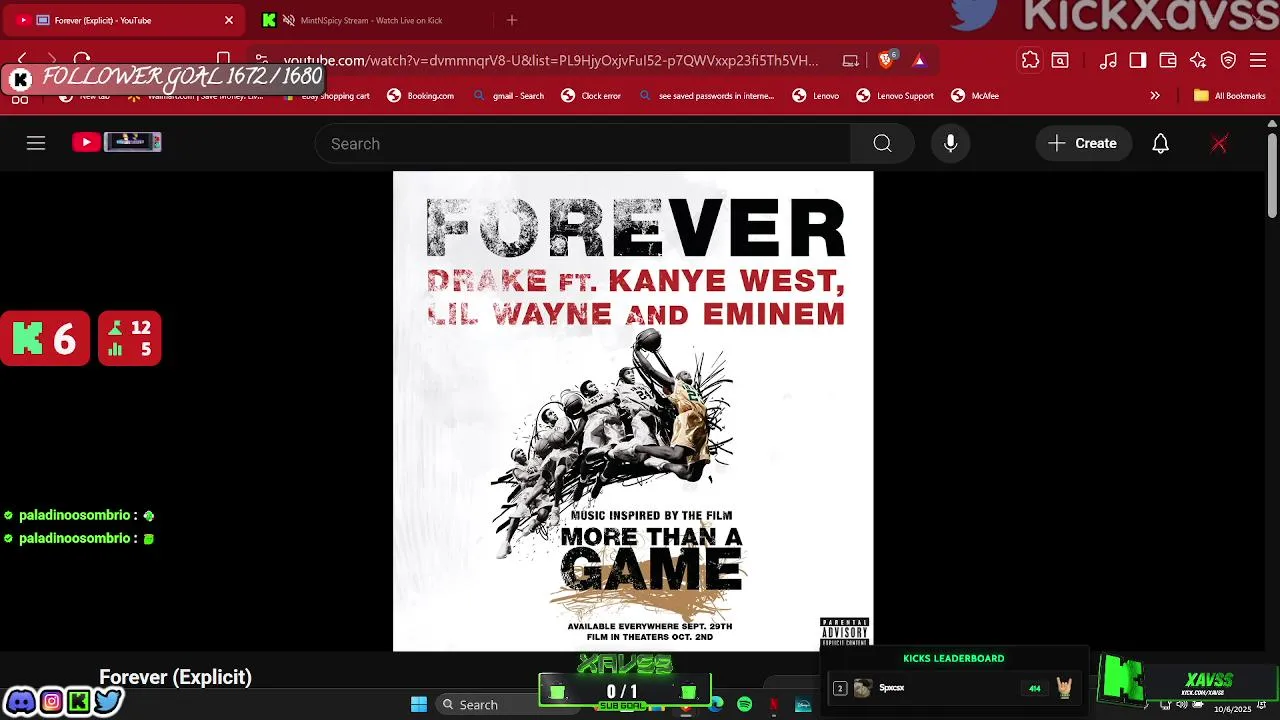
Task: Open the YouTube Create button
Action: click(x=1083, y=143)
